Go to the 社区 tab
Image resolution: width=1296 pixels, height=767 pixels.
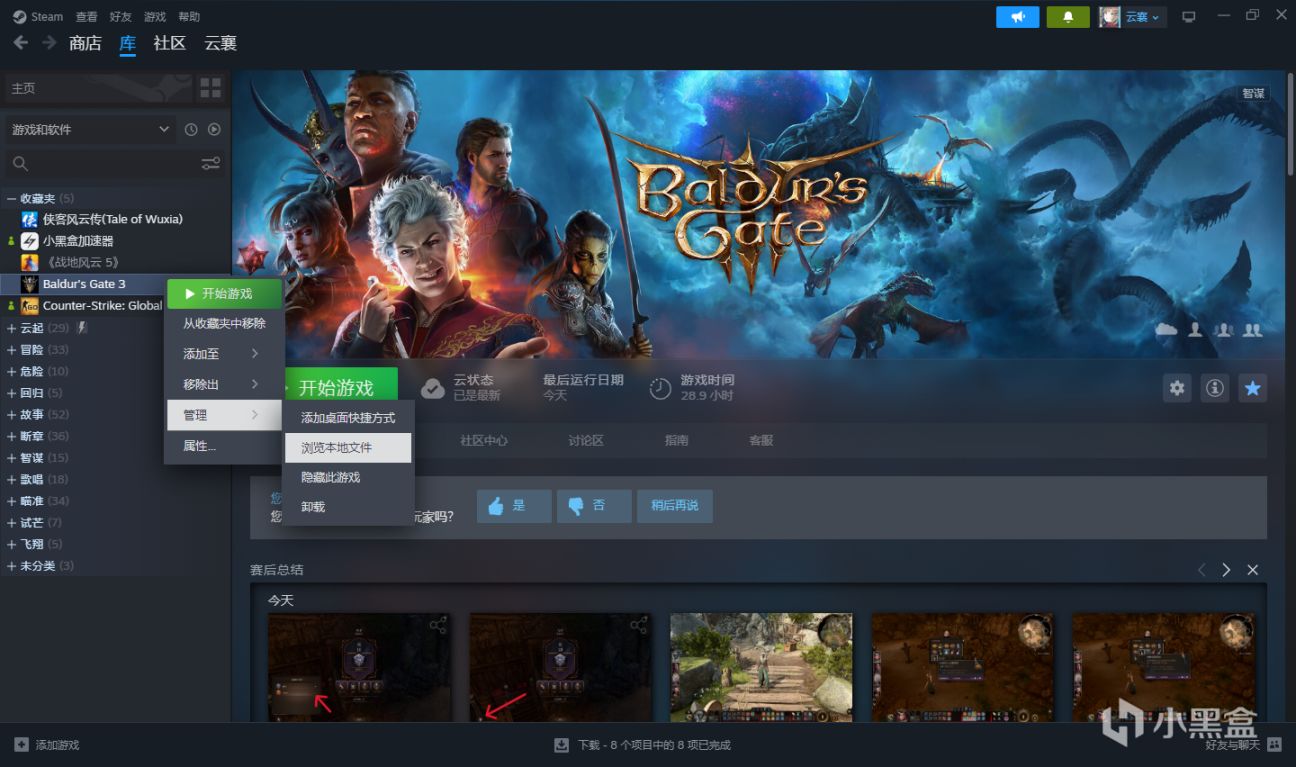[170, 43]
